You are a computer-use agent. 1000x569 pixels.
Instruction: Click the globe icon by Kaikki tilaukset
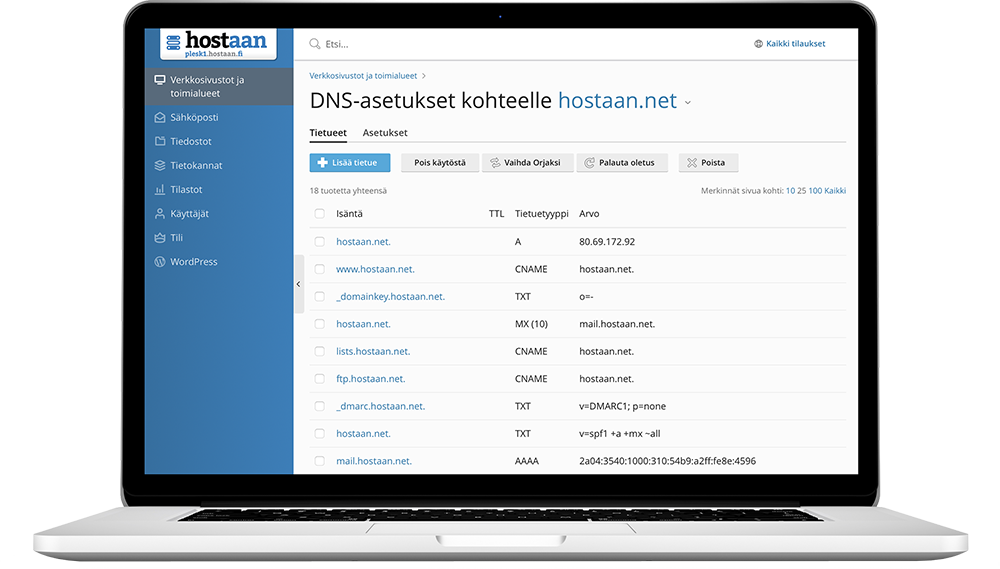tap(758, 44)
